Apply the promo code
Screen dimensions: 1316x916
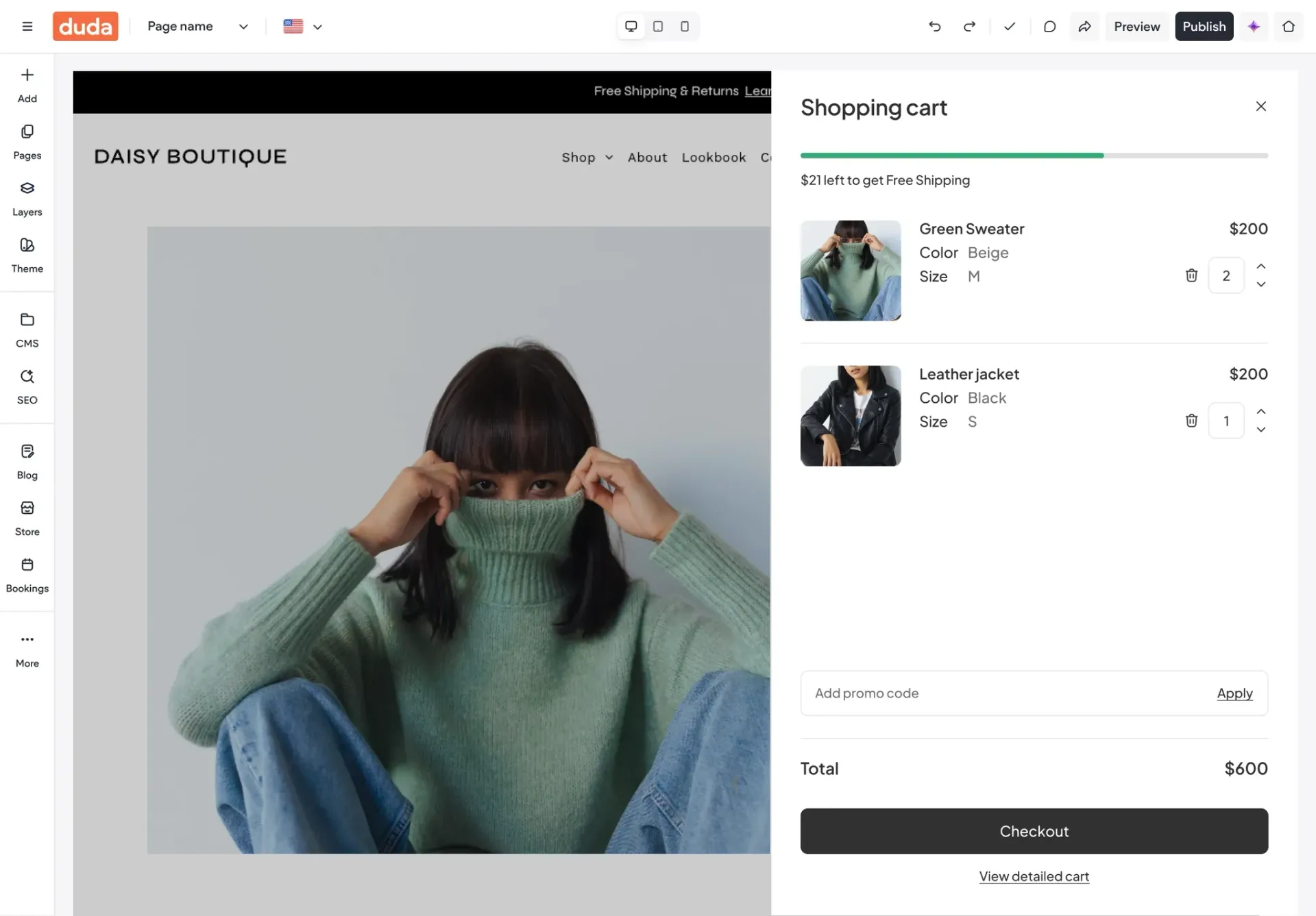(1234, 693)
